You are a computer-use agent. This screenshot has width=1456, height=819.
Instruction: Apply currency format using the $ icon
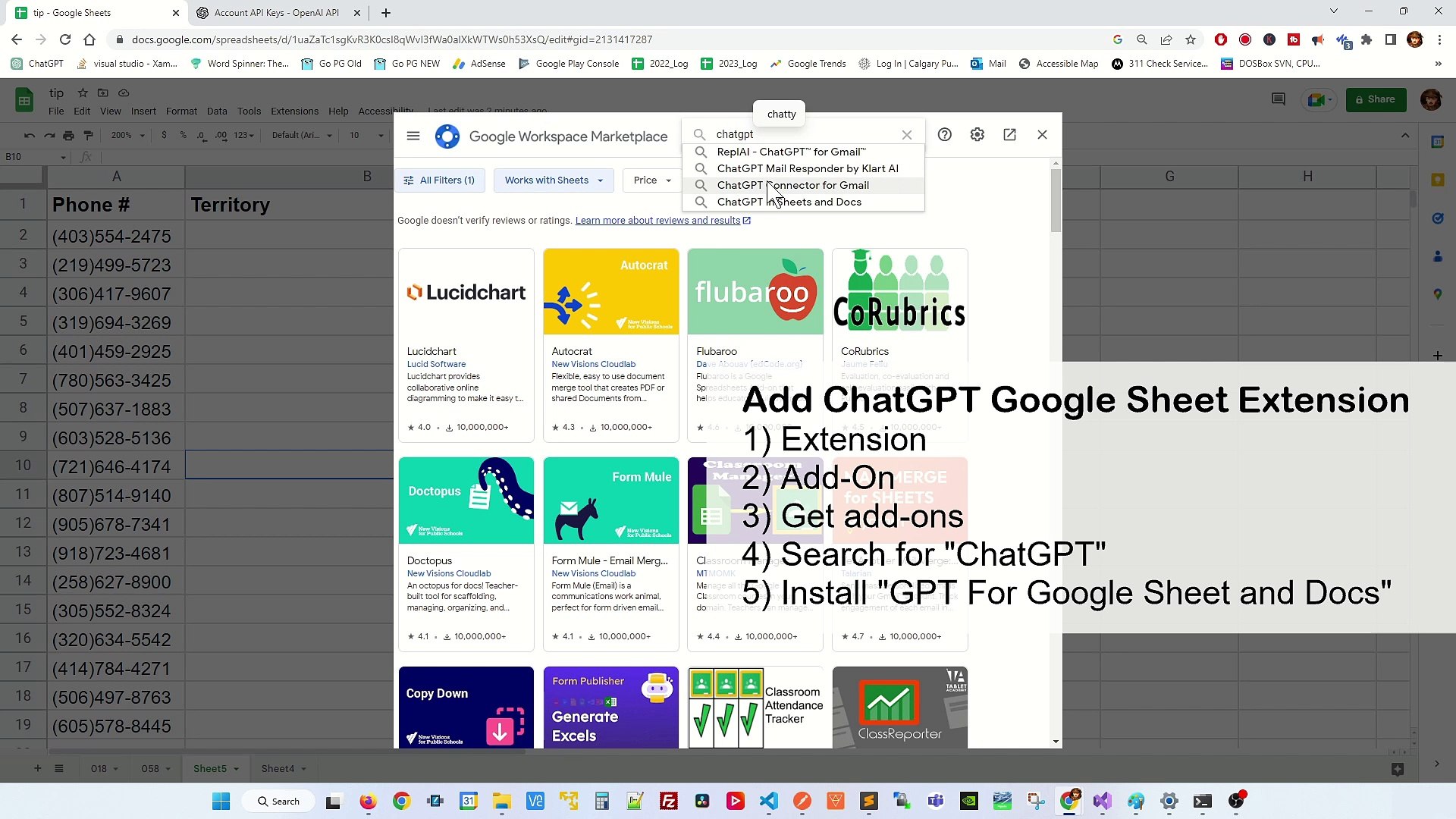coord(165,136)
